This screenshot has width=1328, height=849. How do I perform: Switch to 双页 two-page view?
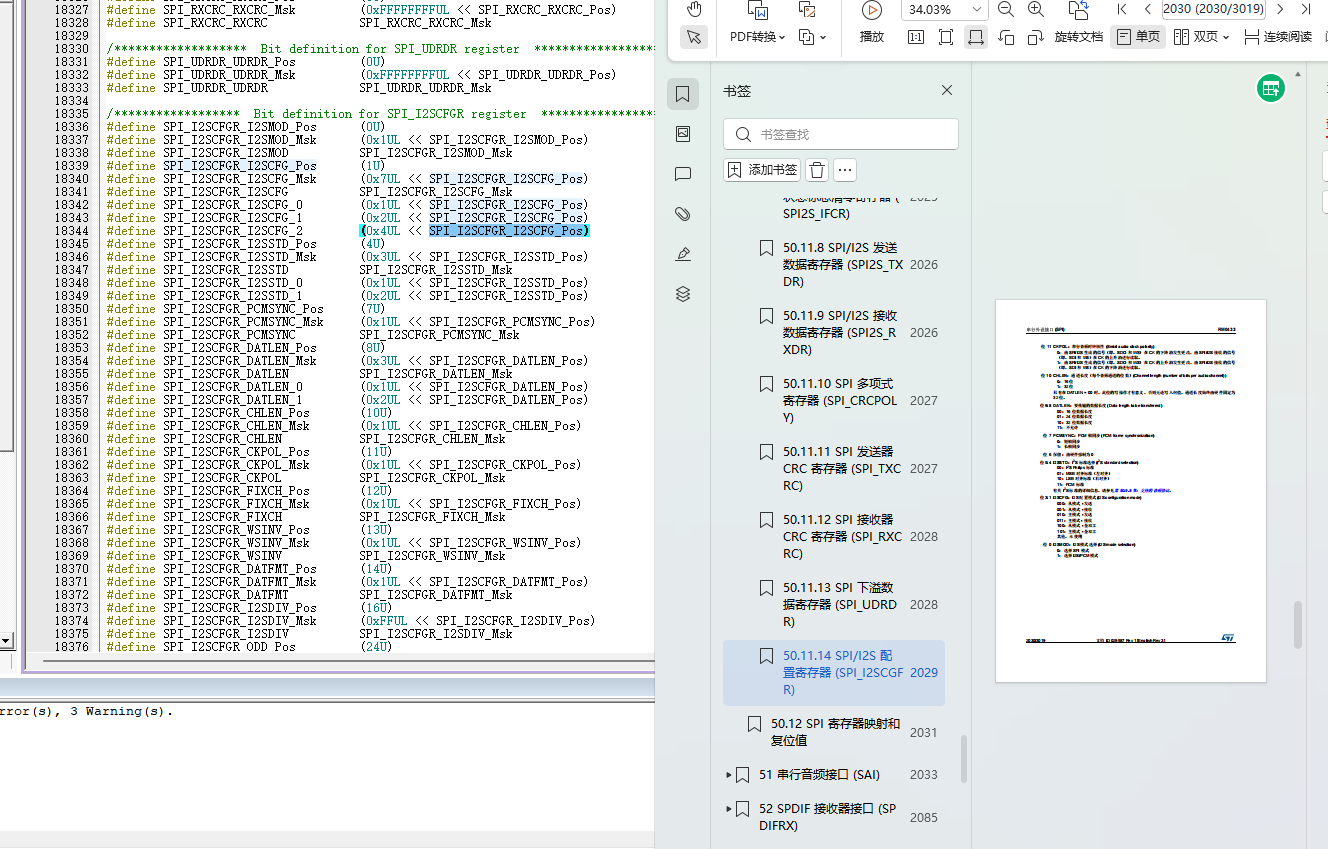tap(1194, 36)
